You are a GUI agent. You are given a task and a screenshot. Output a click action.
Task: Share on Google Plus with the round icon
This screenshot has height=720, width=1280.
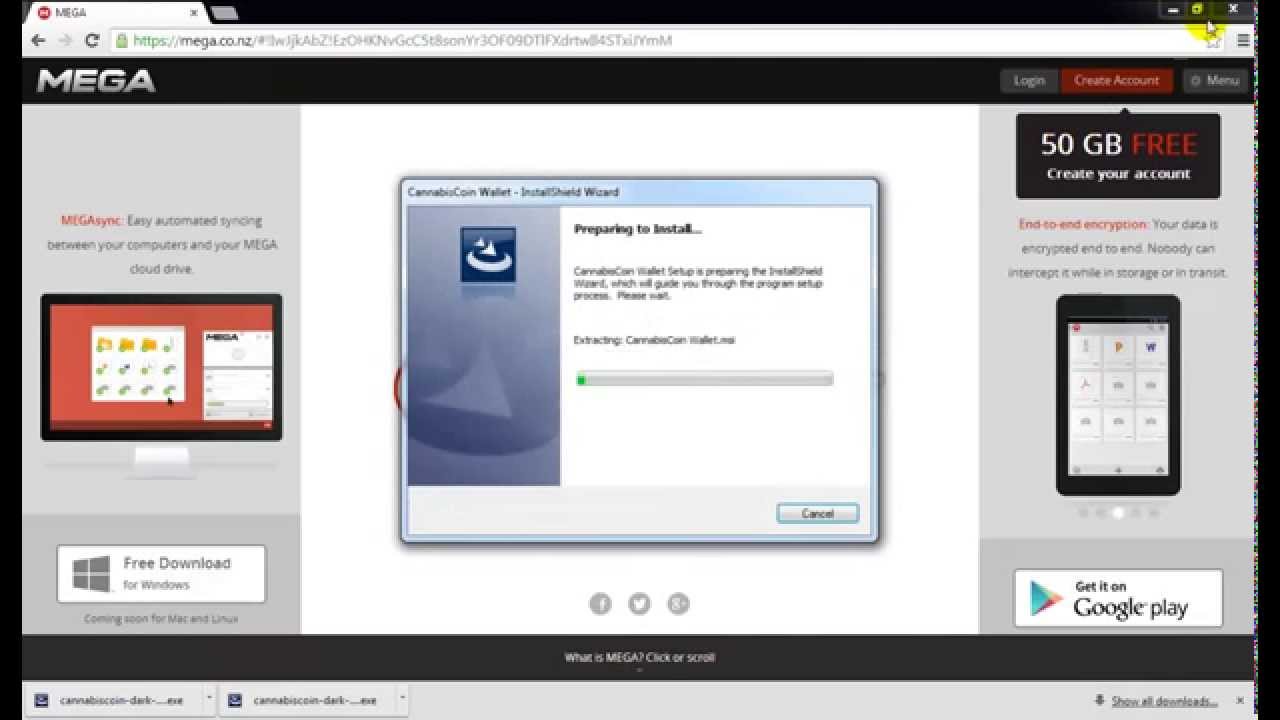(678, 603)
